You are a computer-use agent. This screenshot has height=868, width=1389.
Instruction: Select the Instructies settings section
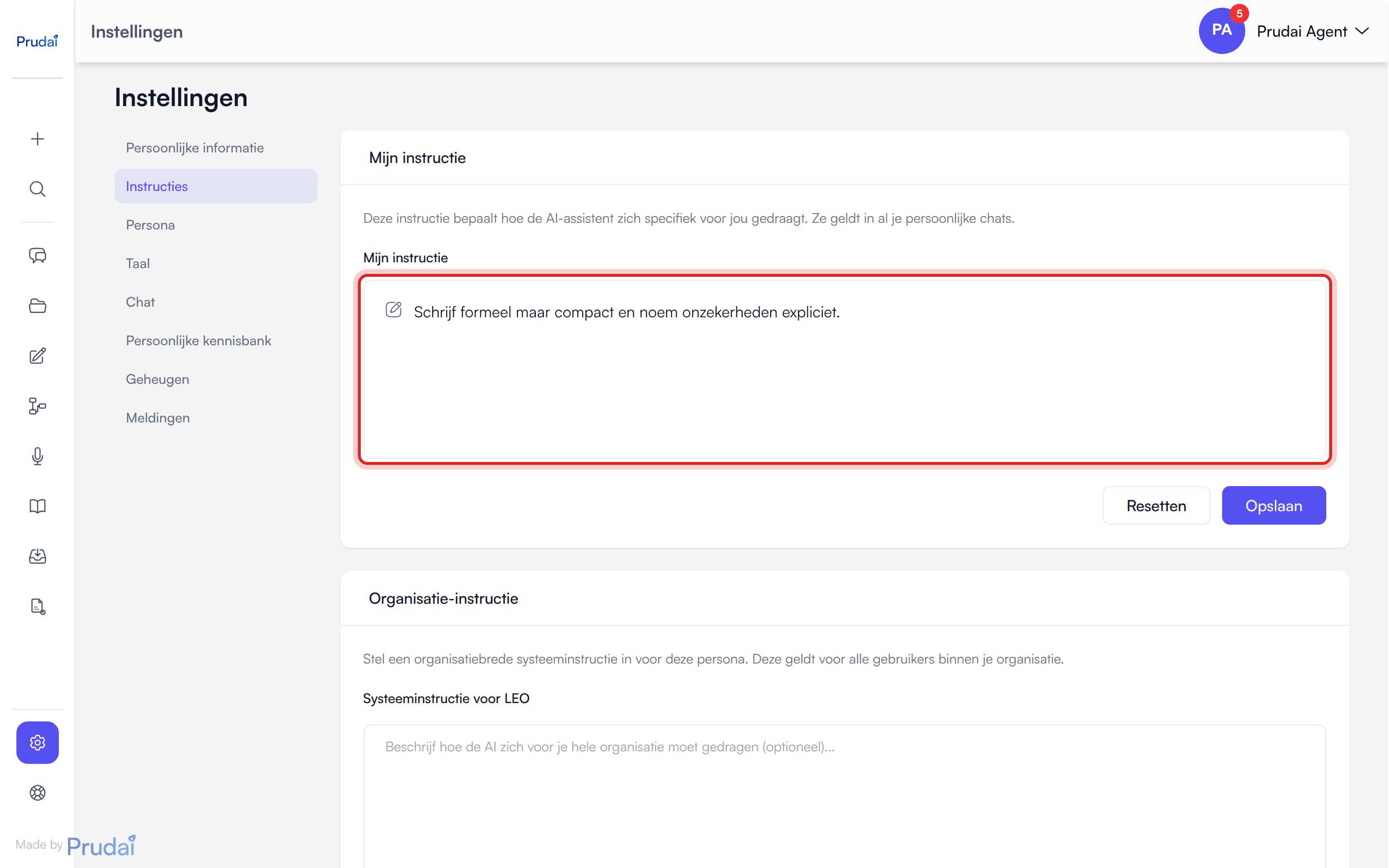pyautogui.click(x=216, y=186)
